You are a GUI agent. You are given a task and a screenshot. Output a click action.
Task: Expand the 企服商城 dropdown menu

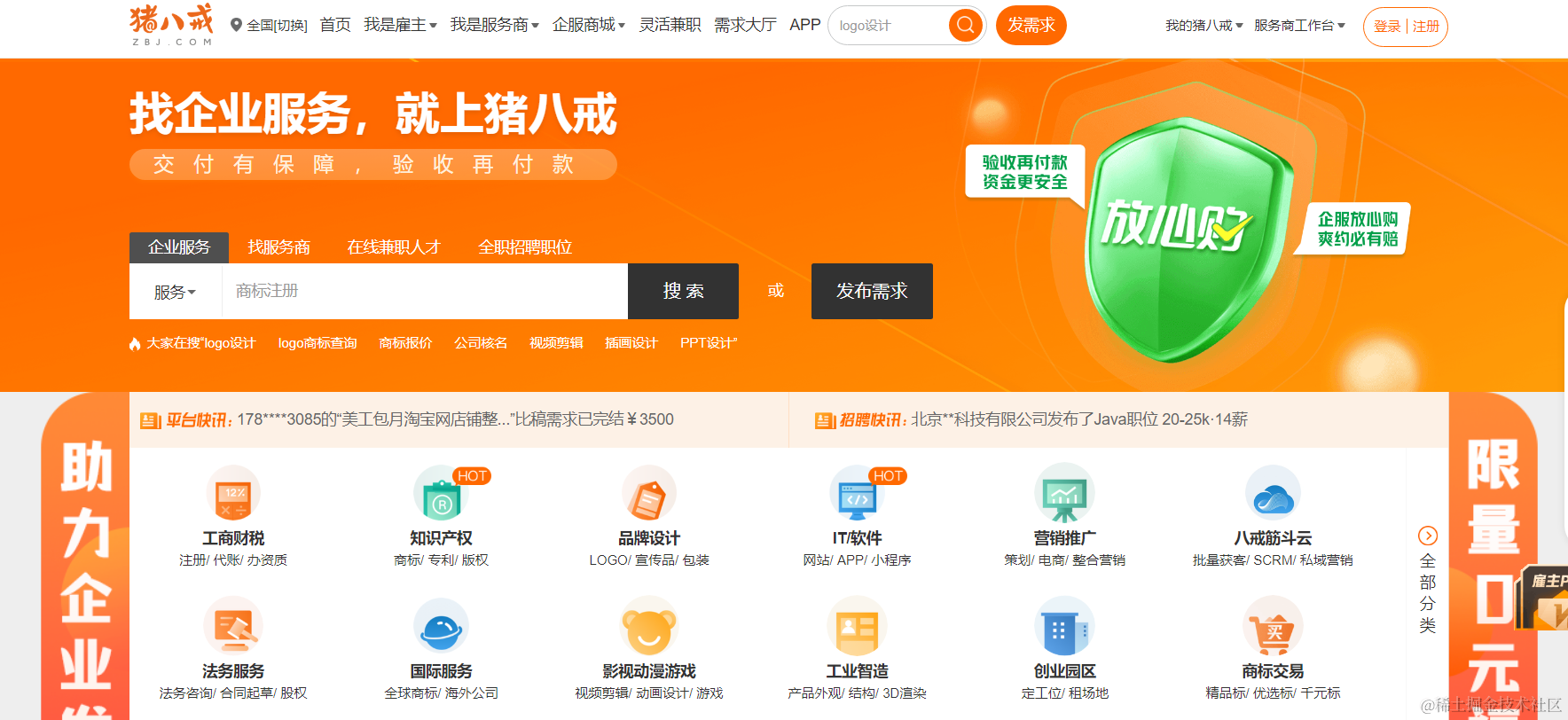[589, 25]
